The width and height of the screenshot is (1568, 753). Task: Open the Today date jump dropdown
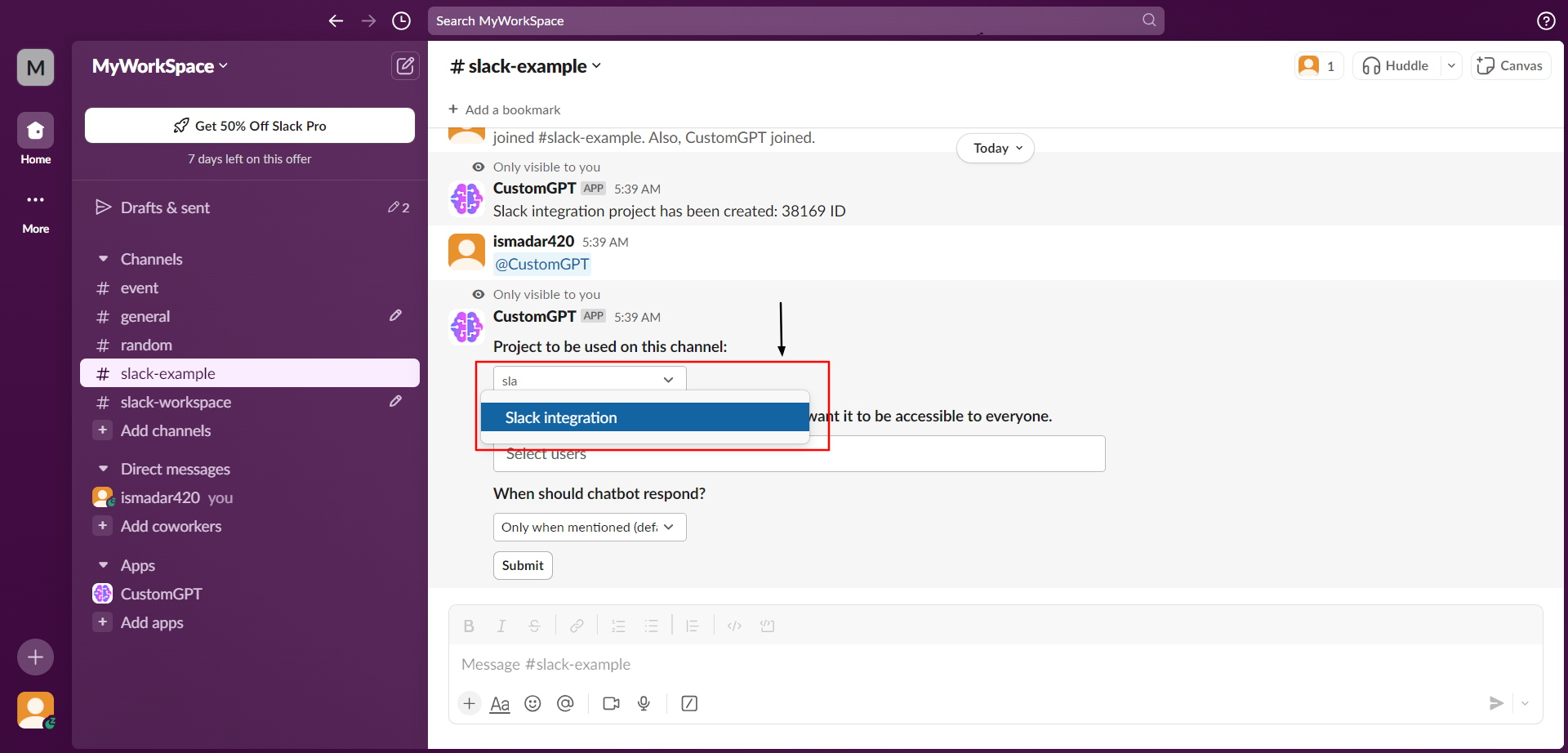pyautogui.click(x=996, y=148)
